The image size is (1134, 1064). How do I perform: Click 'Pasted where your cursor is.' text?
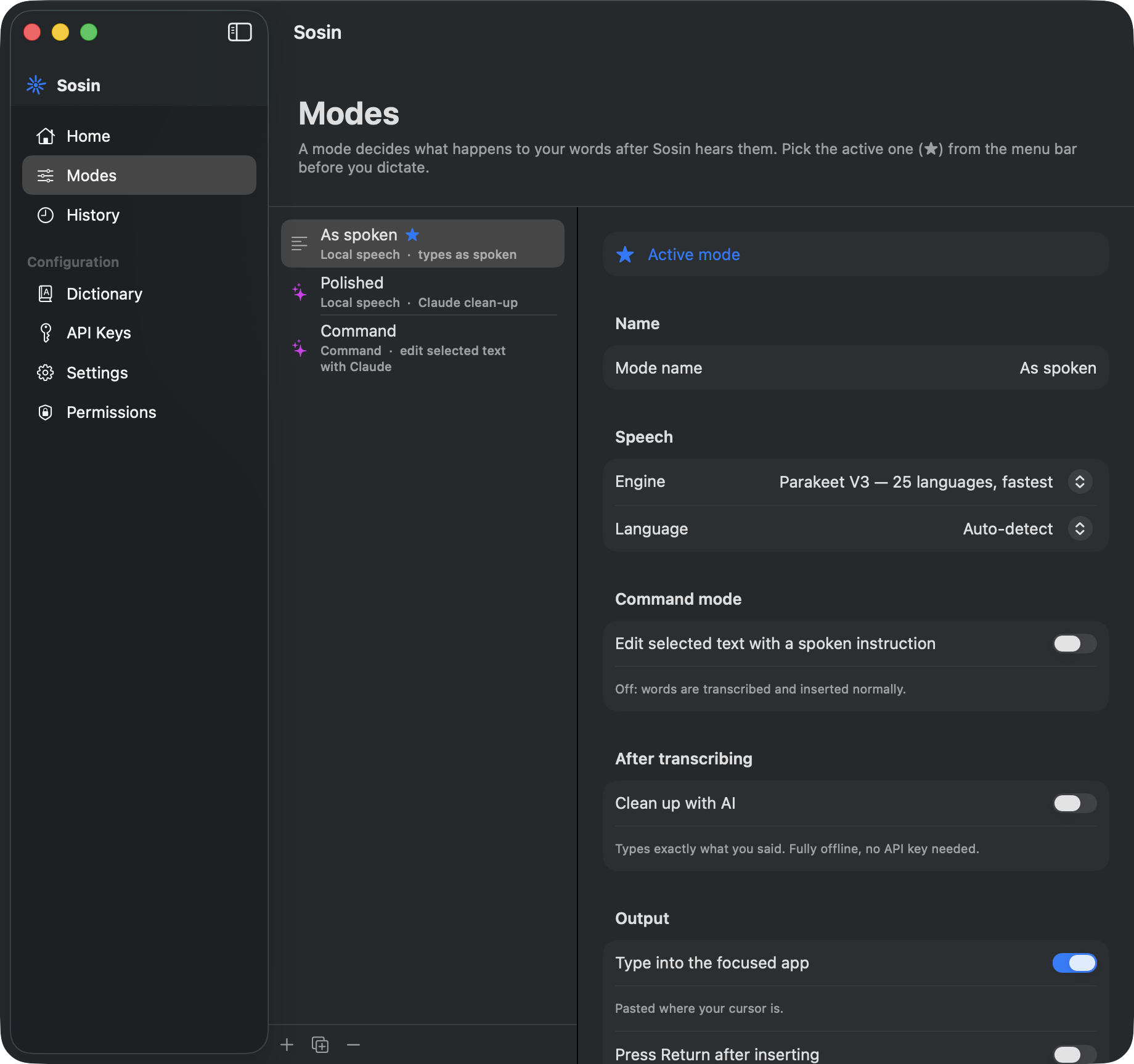pos(699,1009)
